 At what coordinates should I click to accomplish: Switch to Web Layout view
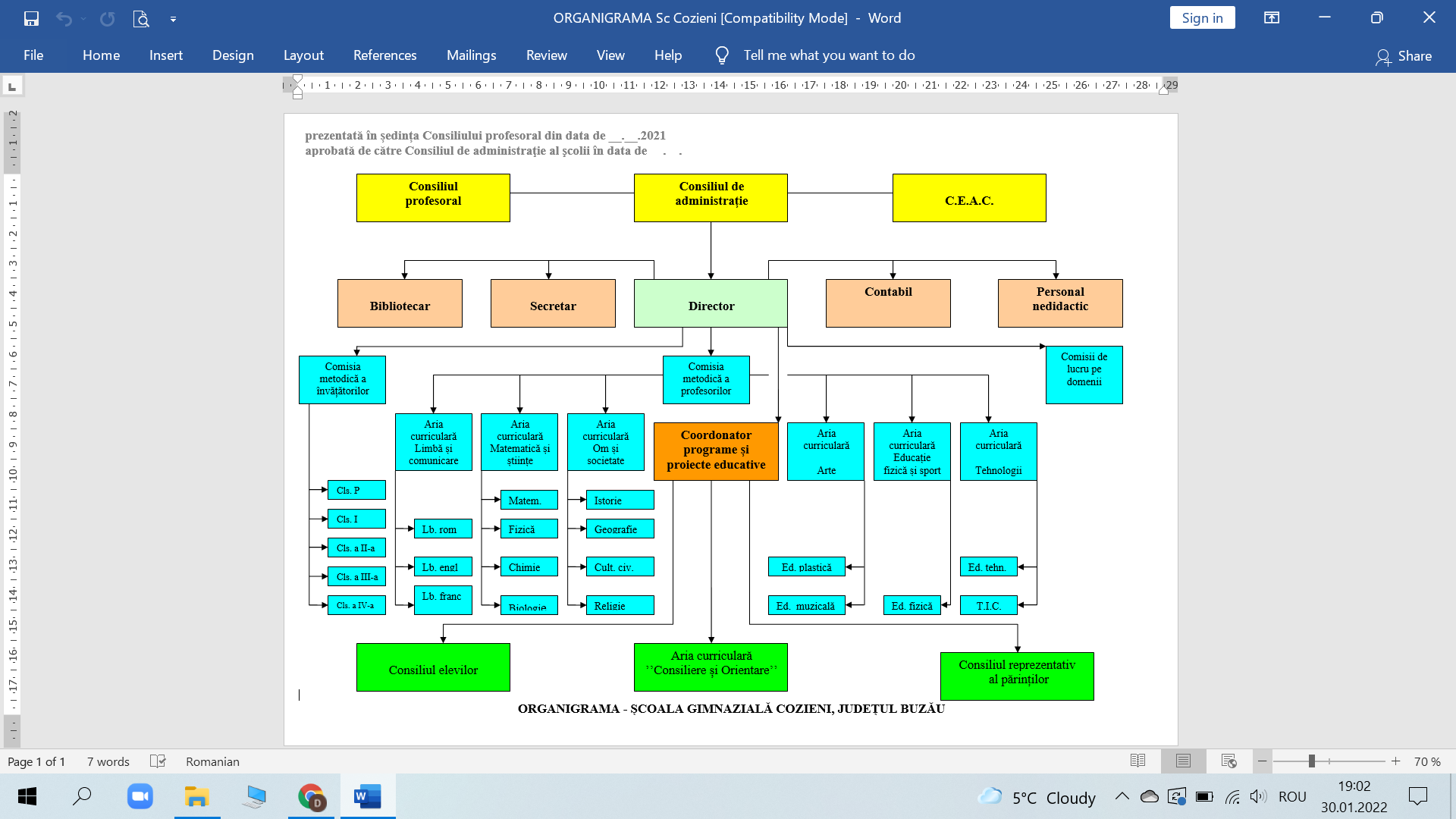(x=1228, y=761)
